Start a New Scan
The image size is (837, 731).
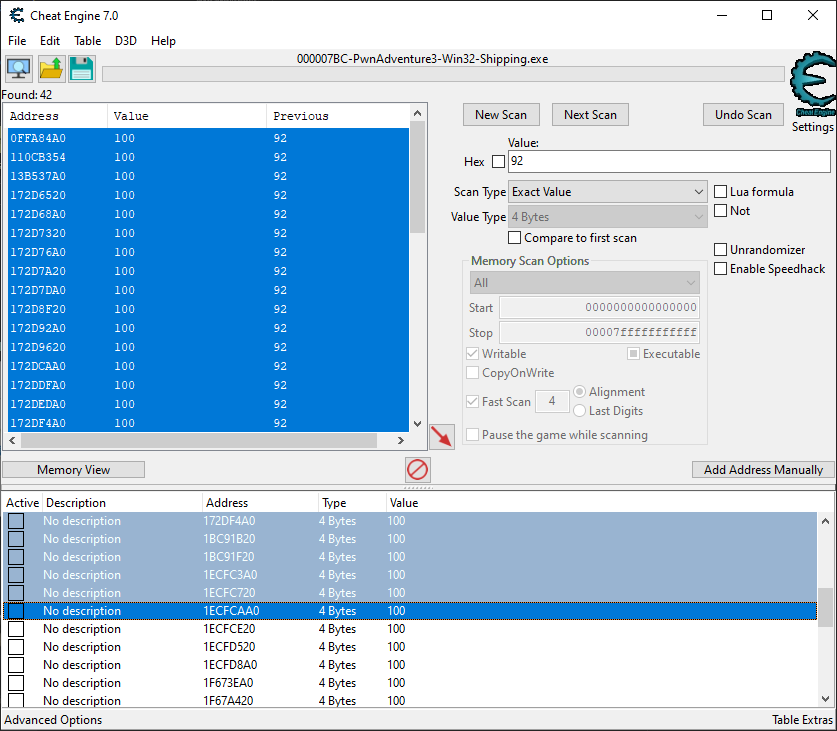click(501, 115)
